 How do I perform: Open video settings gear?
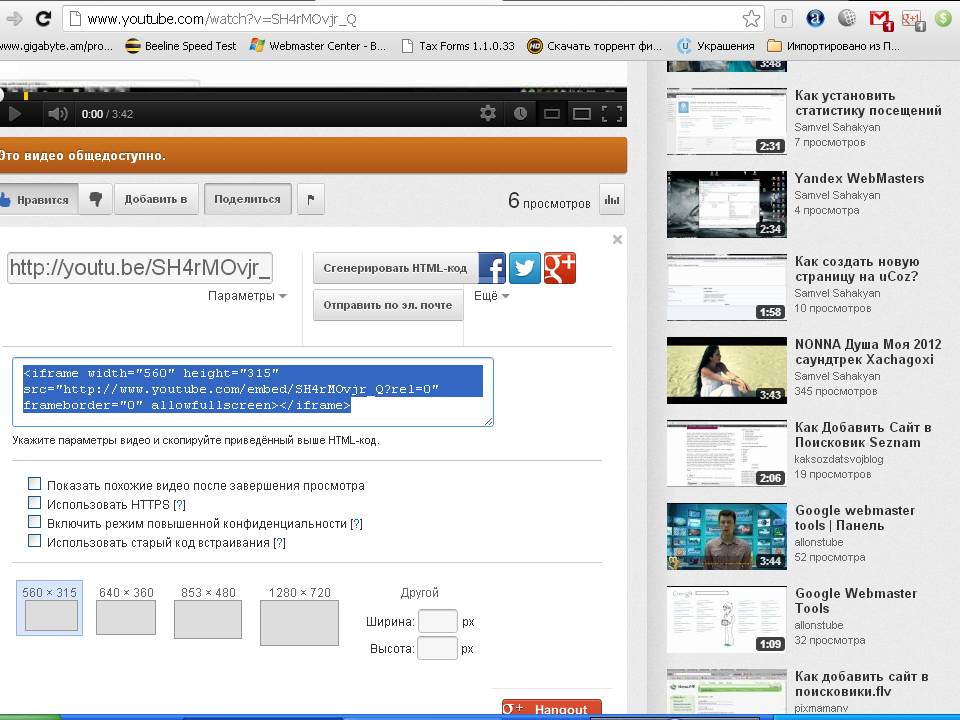pos(488,113)
